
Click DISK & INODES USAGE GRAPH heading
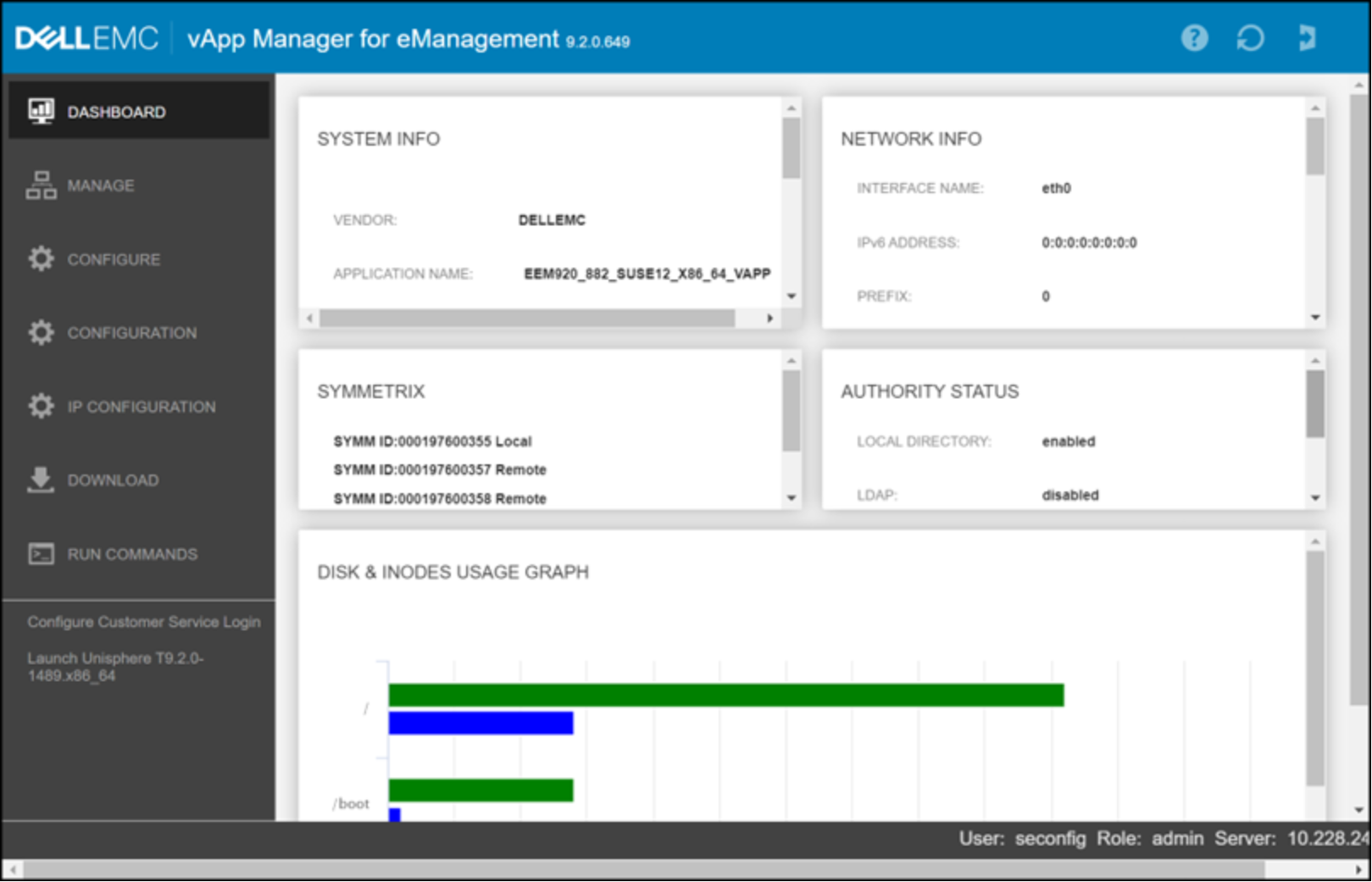click(453, 572)
